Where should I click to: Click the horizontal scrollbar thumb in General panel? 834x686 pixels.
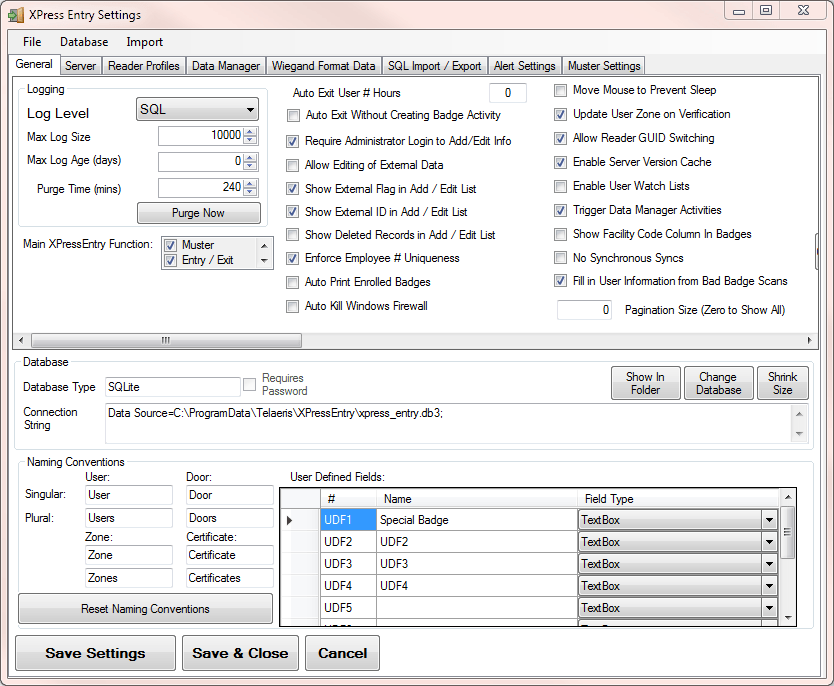click(166, 340)
